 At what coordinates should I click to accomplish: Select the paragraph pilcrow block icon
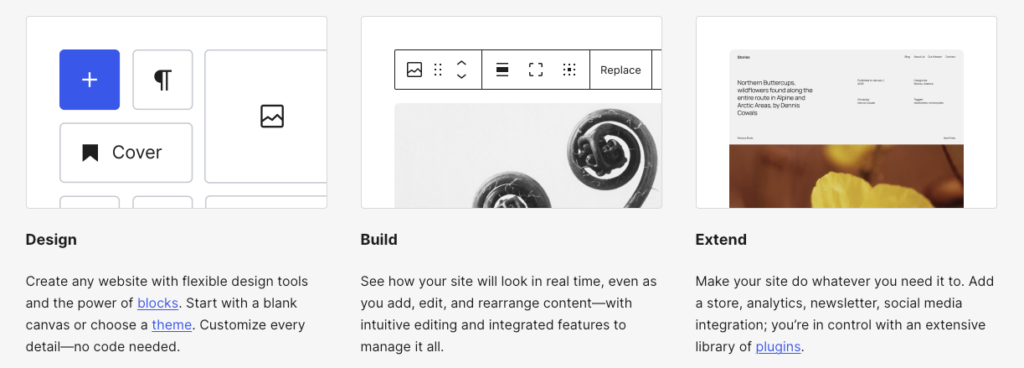pyautogui.click(x=163, y=80)
